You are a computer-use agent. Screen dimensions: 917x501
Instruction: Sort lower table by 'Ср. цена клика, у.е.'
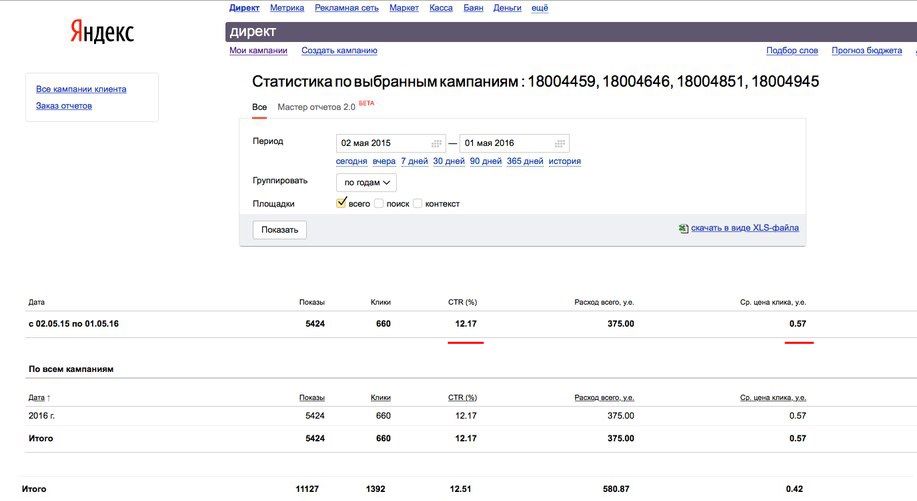click(x=773, y=398)
